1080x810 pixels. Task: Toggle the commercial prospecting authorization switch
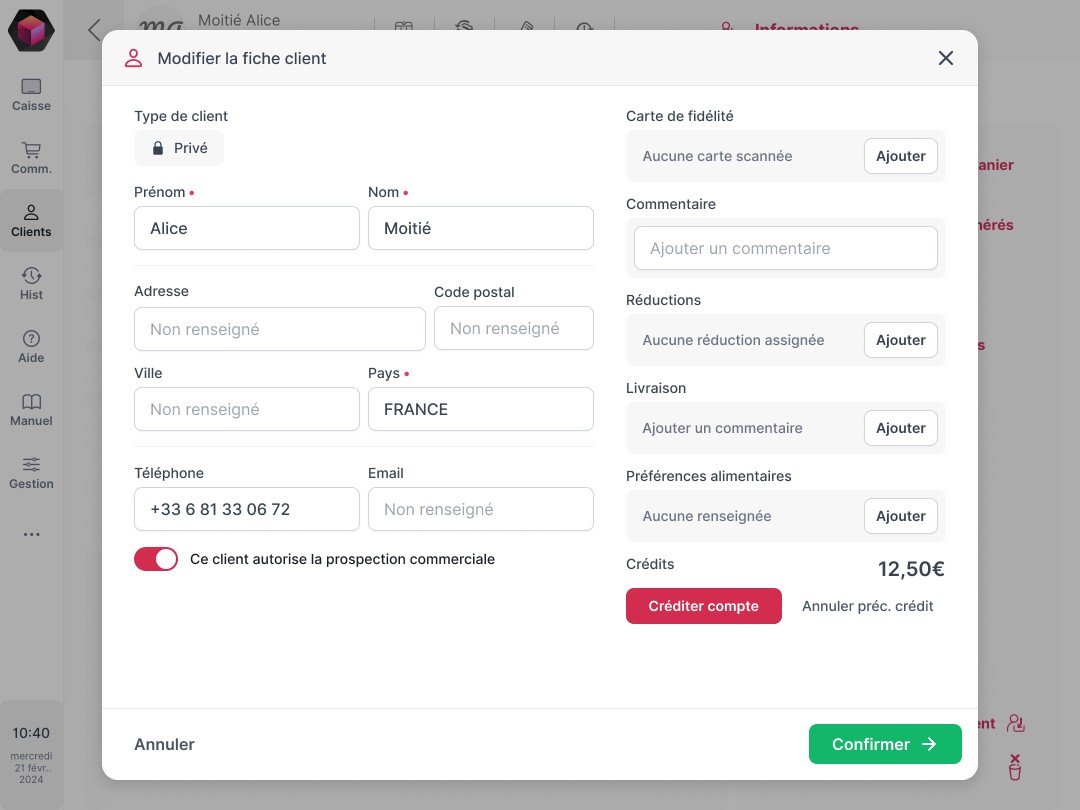click(x=156, y=559)
